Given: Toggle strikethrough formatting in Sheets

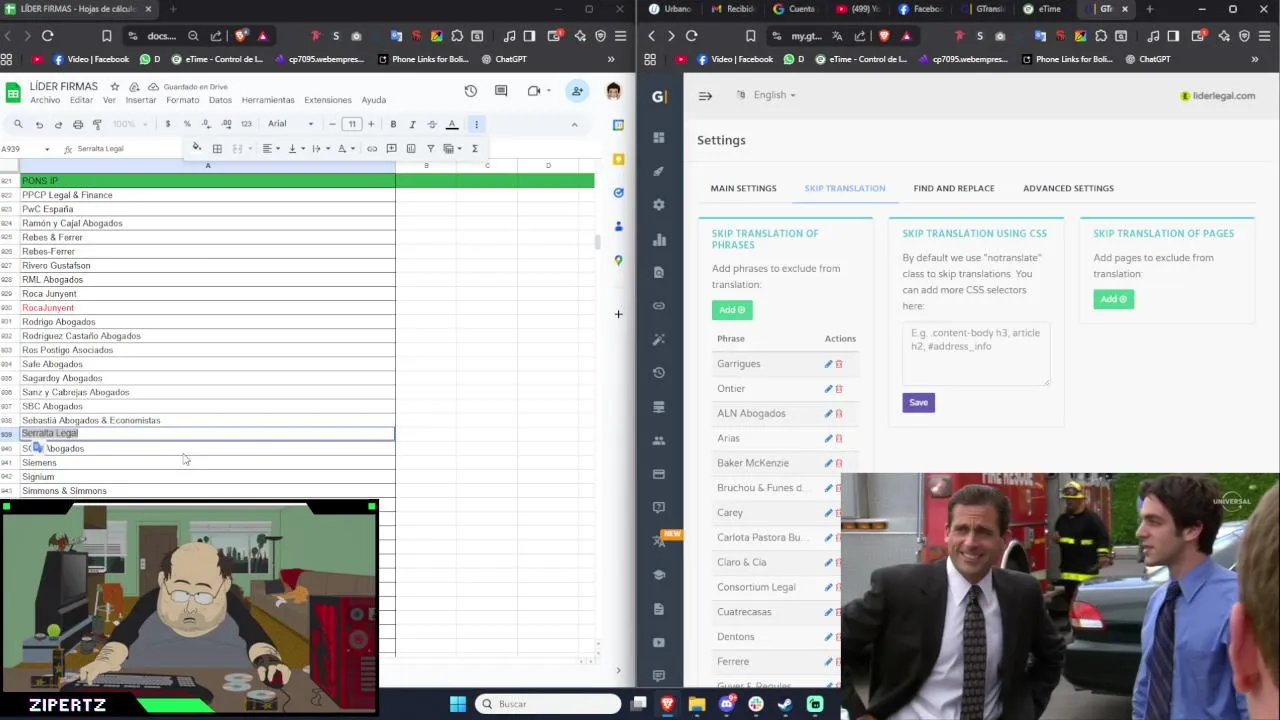Looking at the screenshot, I should pyautogui.click(x=432, y=124).
